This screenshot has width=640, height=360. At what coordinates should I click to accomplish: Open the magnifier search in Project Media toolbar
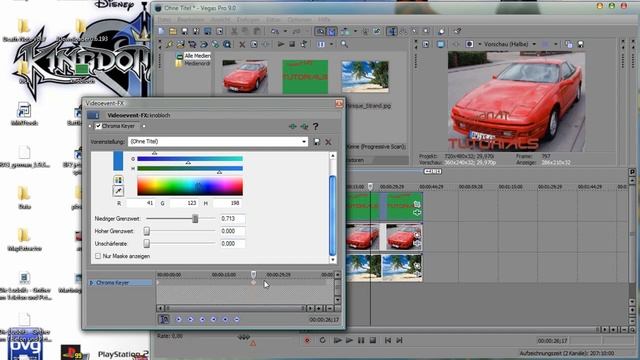point(344,44)
